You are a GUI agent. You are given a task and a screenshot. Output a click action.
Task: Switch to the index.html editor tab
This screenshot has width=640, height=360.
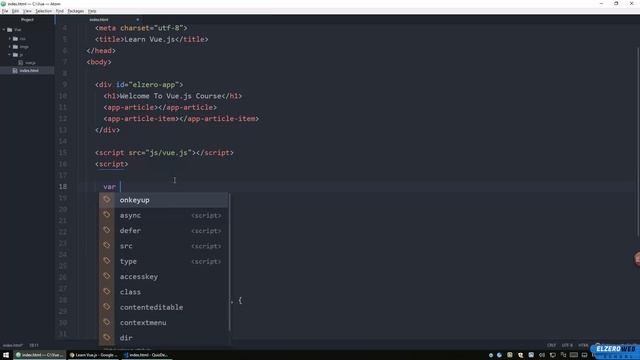click(x=99, y=20)
